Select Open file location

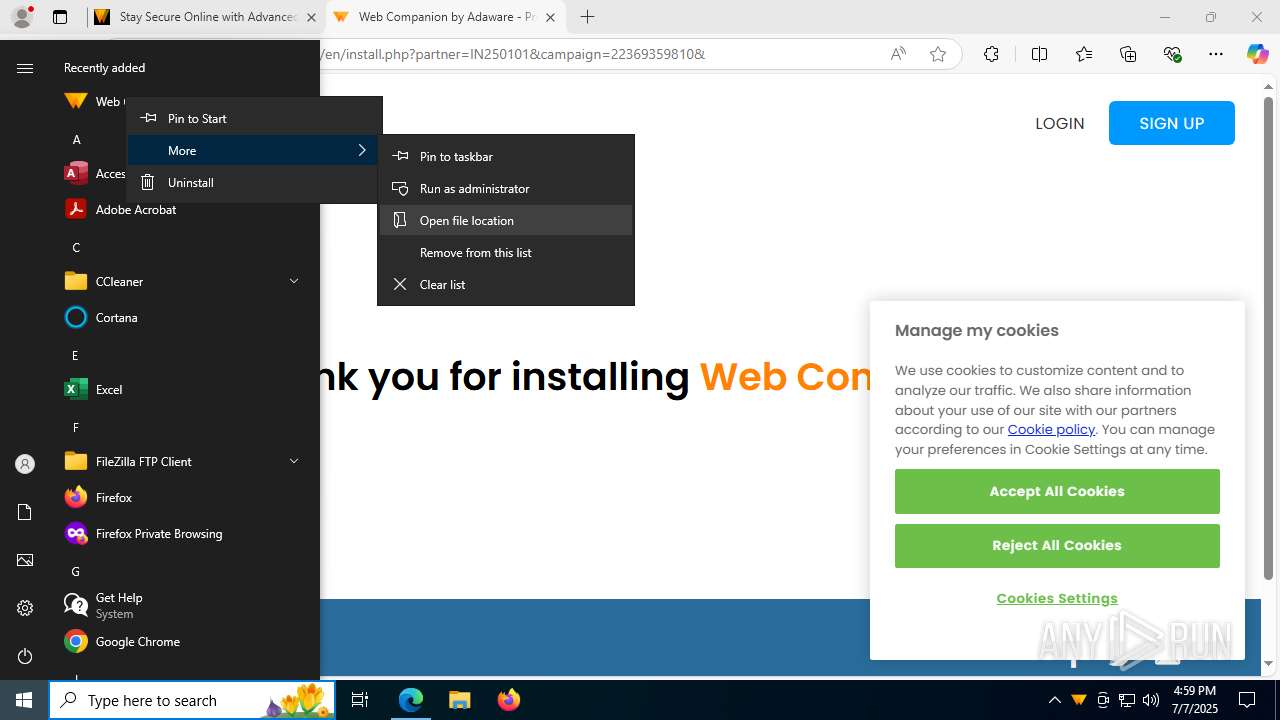click(506, 220)
